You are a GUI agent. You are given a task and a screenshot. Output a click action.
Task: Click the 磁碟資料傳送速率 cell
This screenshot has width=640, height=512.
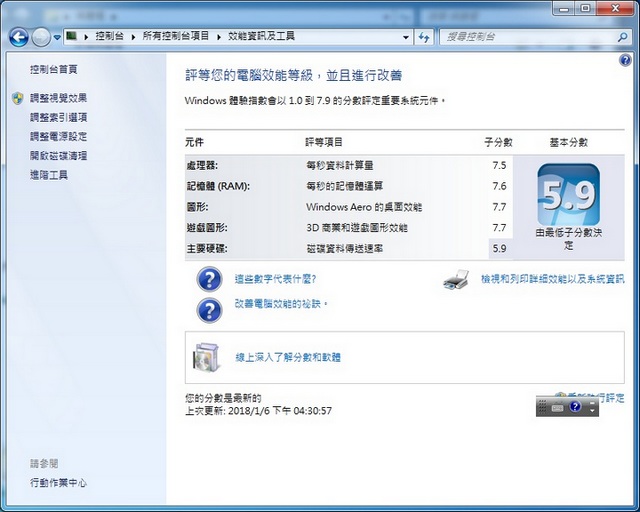click(345, 249)
